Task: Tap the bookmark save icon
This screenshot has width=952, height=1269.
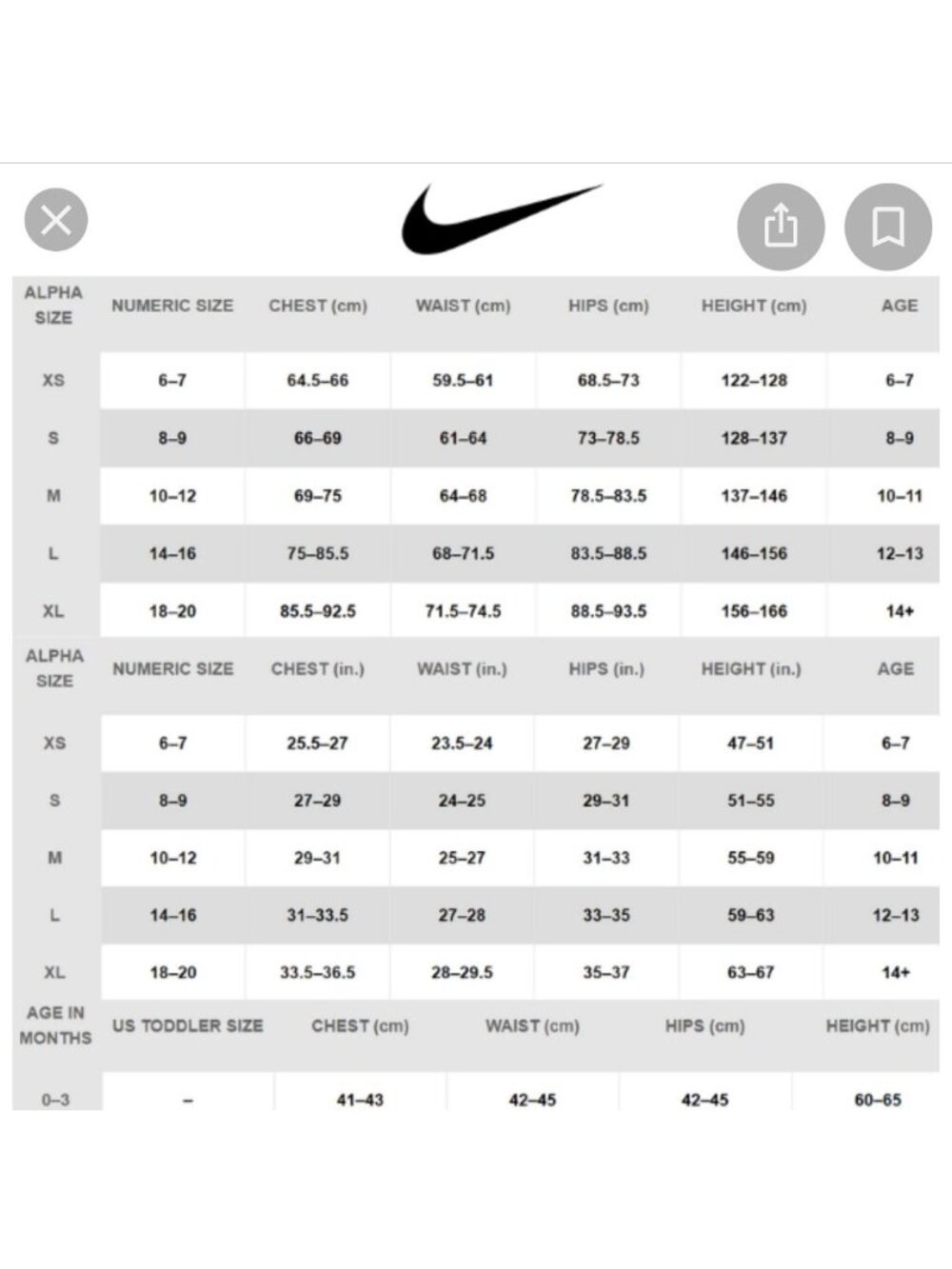Action: pos(888,227)
